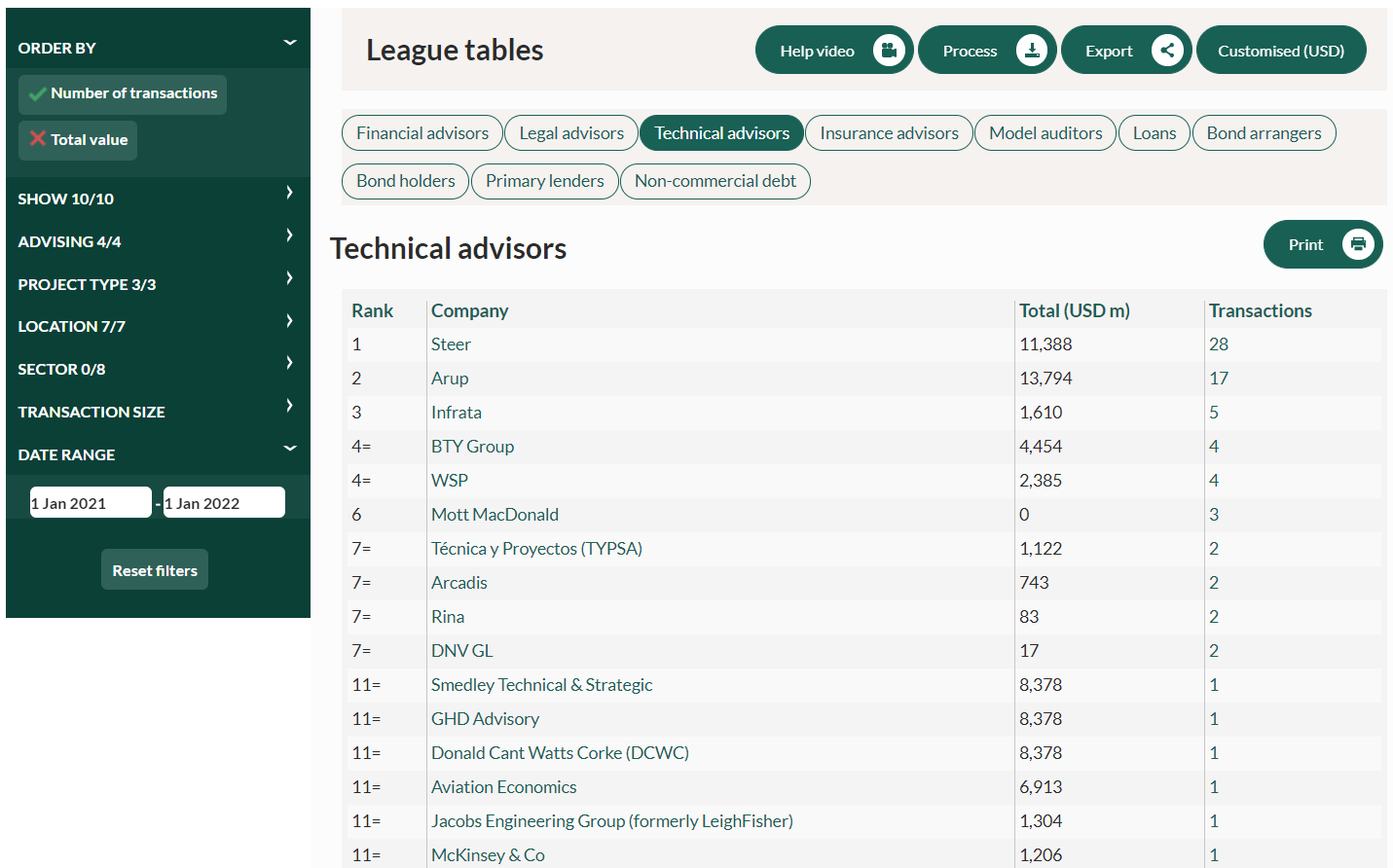Select the Technical advisors tab
Viewport: 1393px width, 868px height.
[x=721, y=133]
